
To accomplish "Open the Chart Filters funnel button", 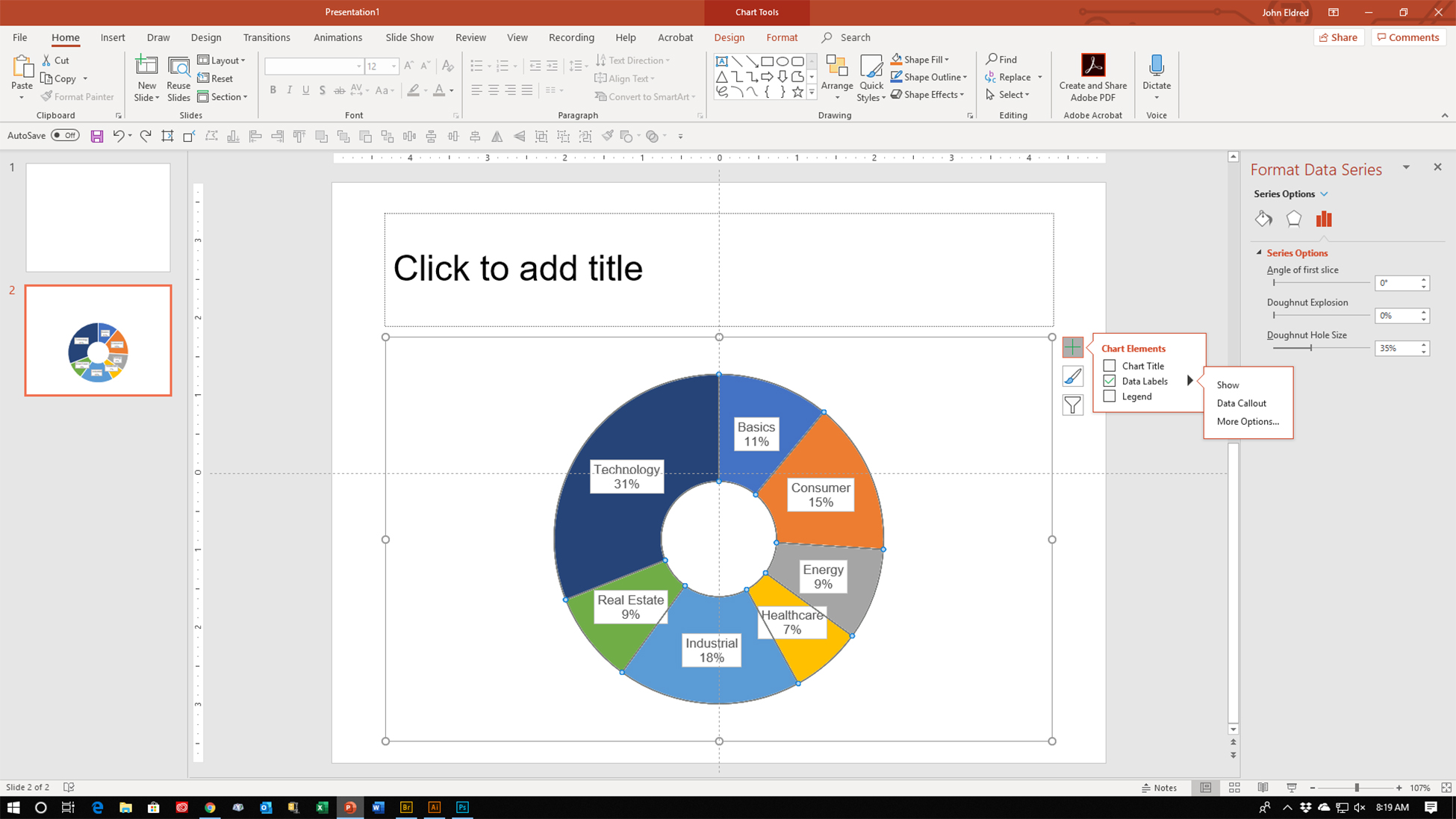I will pos(1072,405).
